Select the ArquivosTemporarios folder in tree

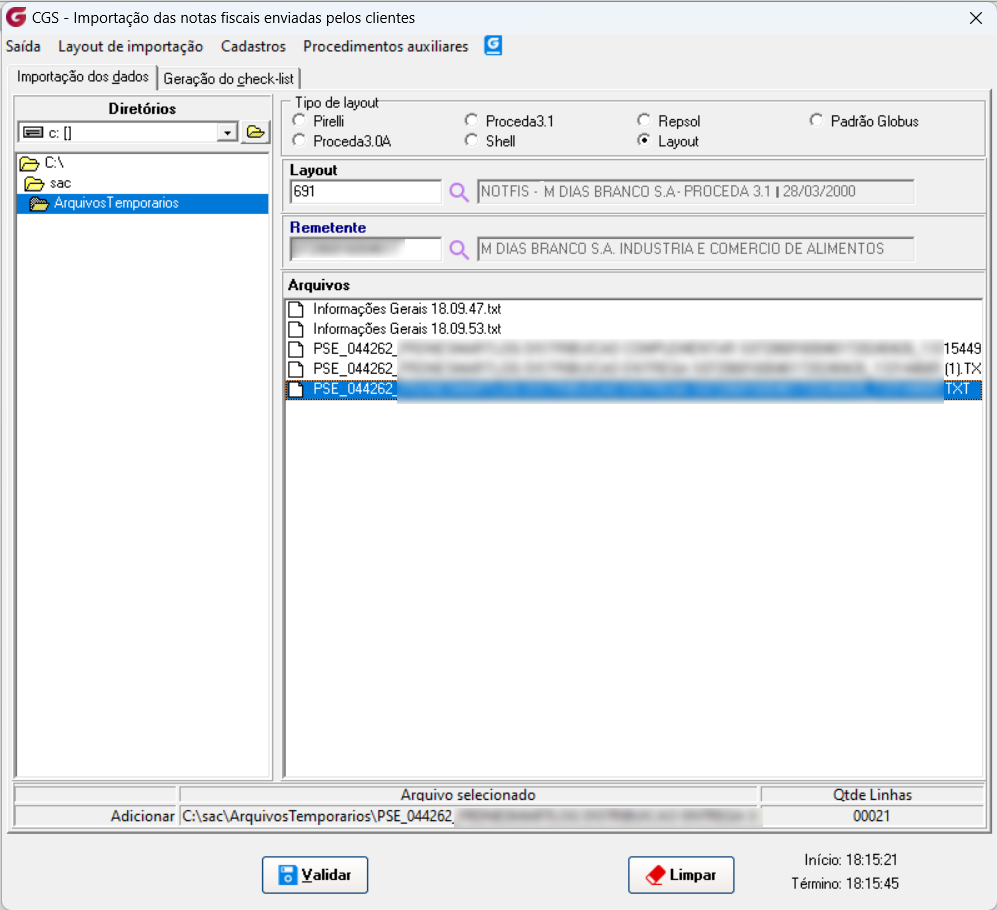point(142,203)
